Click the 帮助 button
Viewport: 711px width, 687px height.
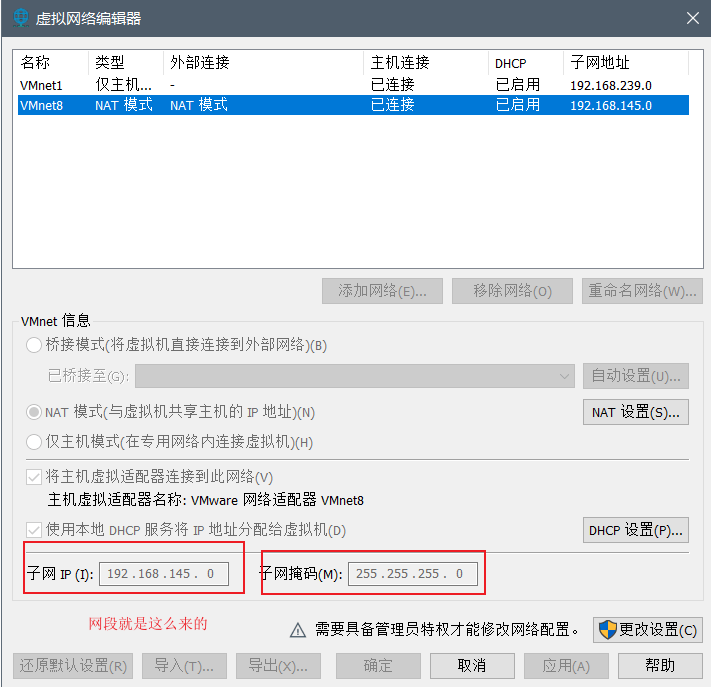[x=660, y=665]
